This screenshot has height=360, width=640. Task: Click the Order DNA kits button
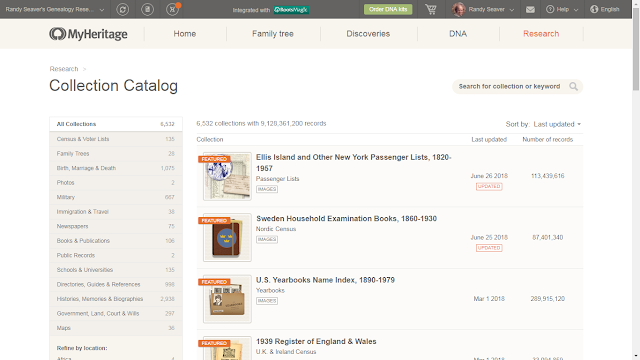pyautogui.click(x=388, y=9)
